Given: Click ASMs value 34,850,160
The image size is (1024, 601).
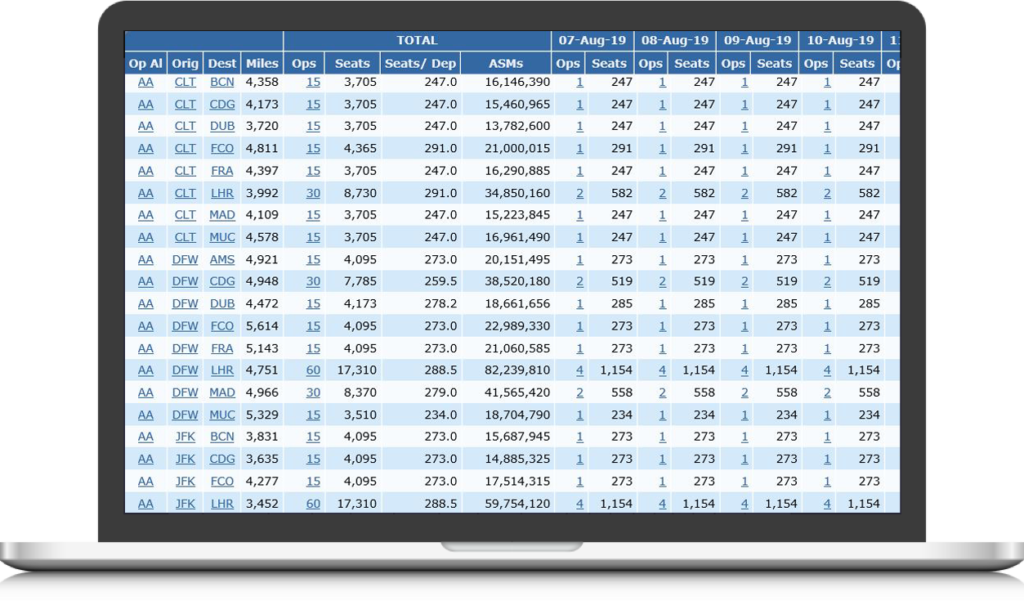Looking at the screenshot, I should click(517, 193).
